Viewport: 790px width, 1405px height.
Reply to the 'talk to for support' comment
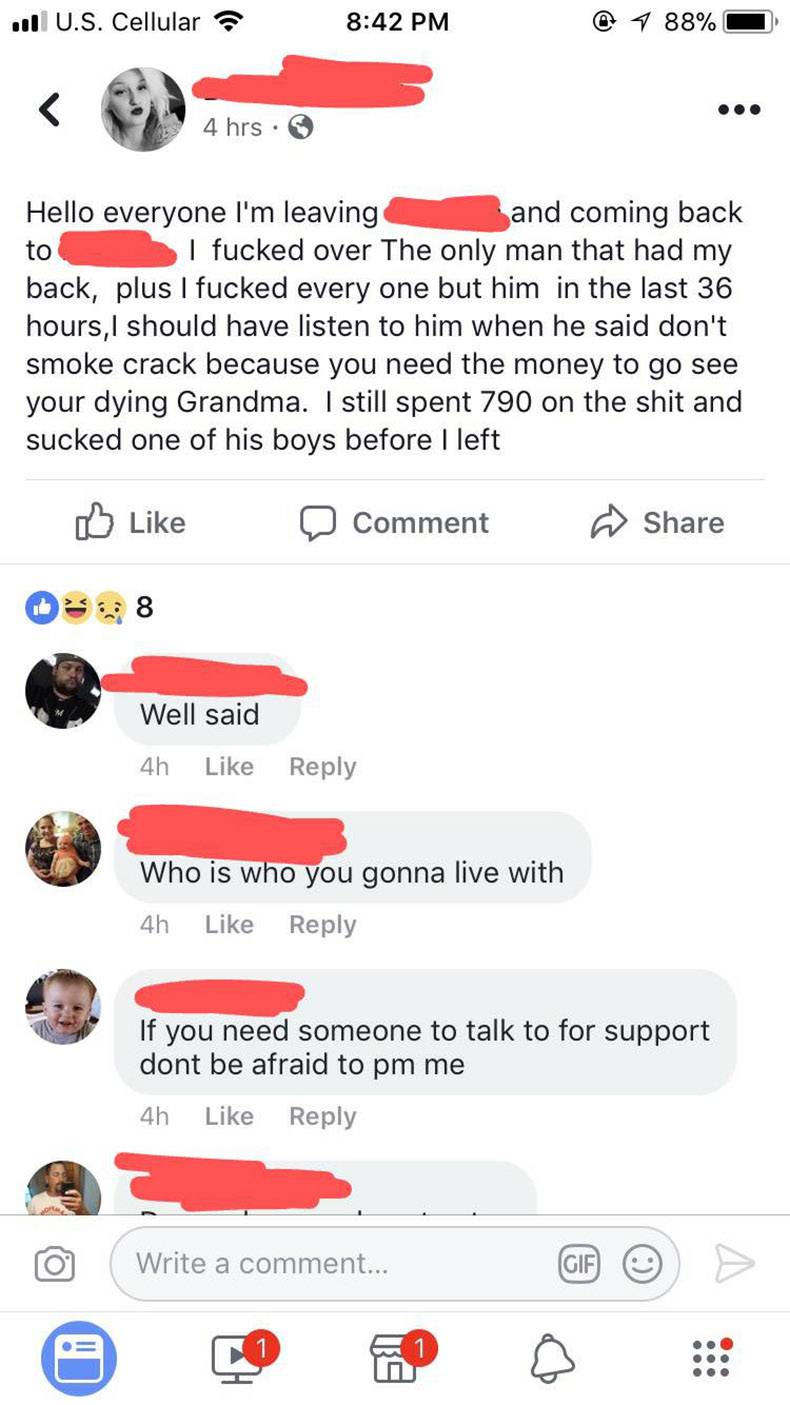[x=322, y=1116]
